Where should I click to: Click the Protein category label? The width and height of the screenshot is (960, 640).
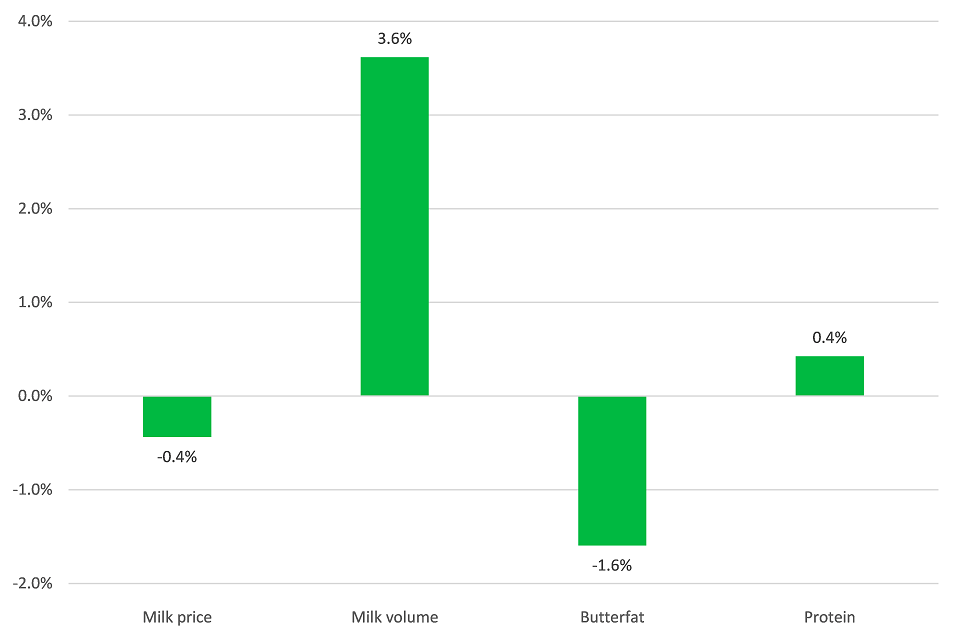[x=829, y=617]
